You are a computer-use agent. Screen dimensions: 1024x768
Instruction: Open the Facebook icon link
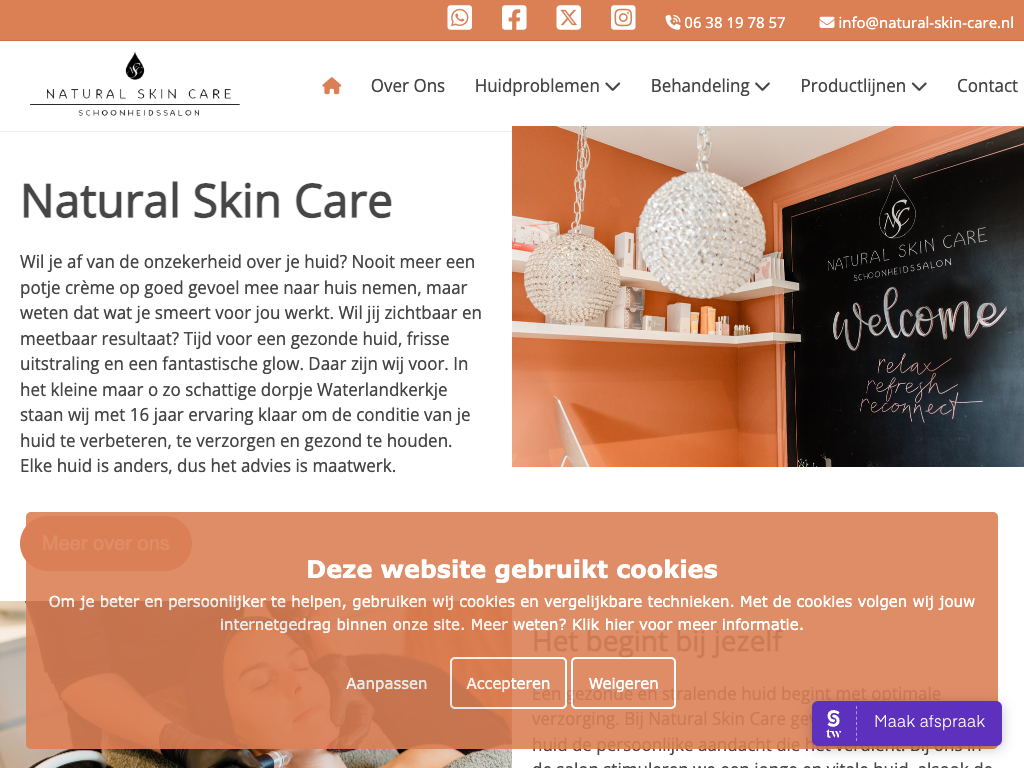click(x=514, y=18)
